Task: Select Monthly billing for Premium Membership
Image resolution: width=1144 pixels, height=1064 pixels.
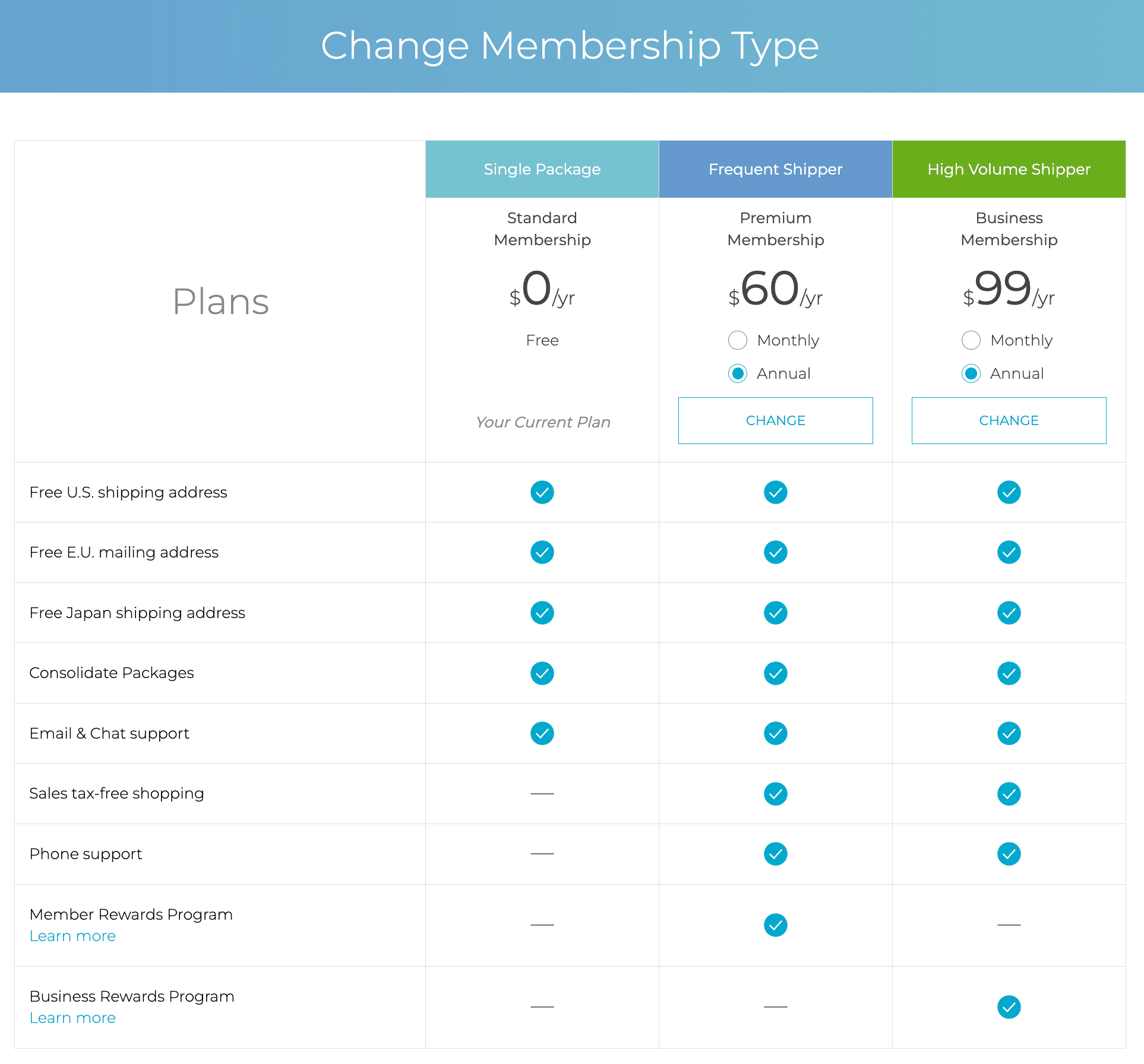Action: (738, 340)
